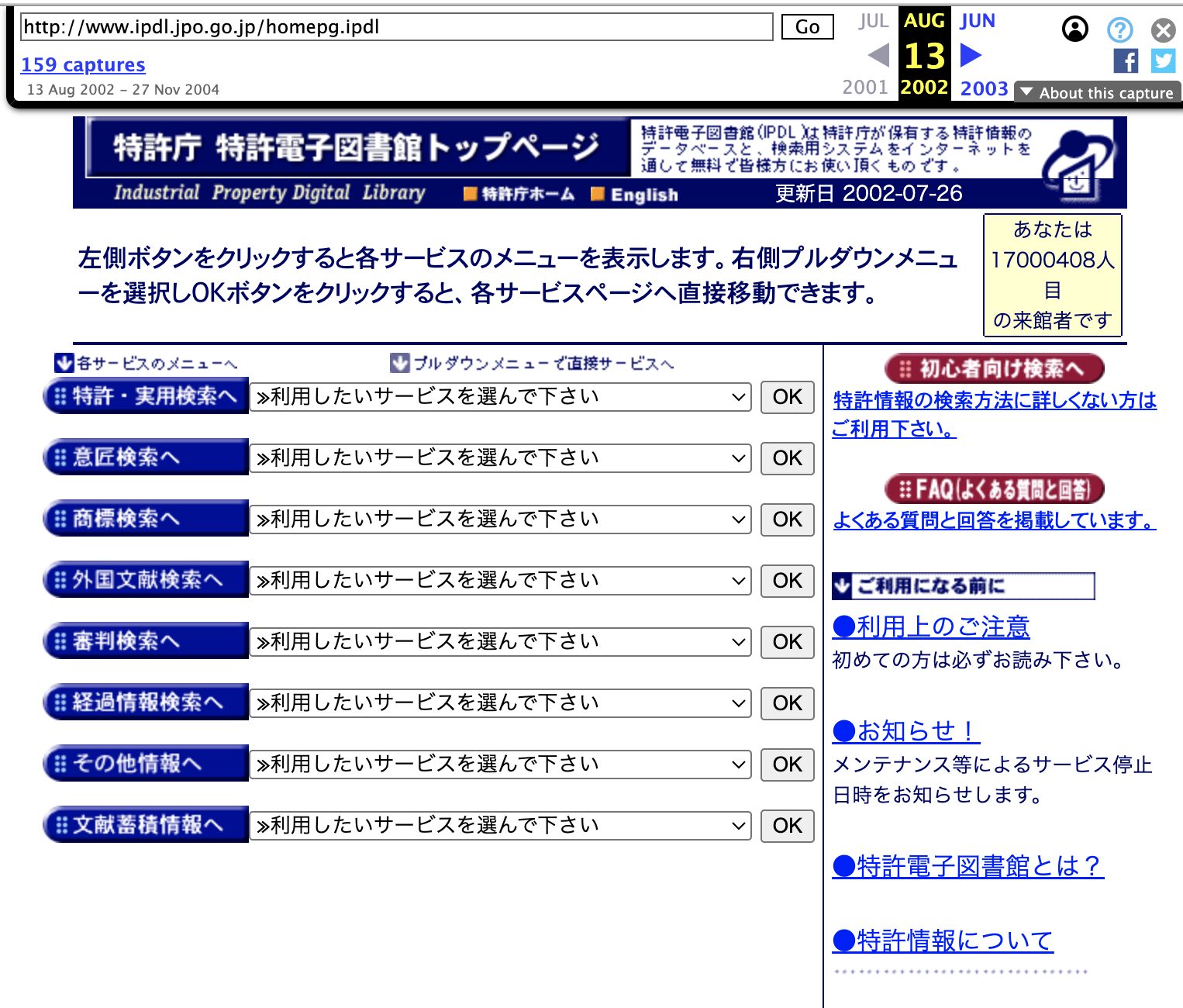Open the FAQ red banner button
Screen dimensions: 1183x1008
994,489
